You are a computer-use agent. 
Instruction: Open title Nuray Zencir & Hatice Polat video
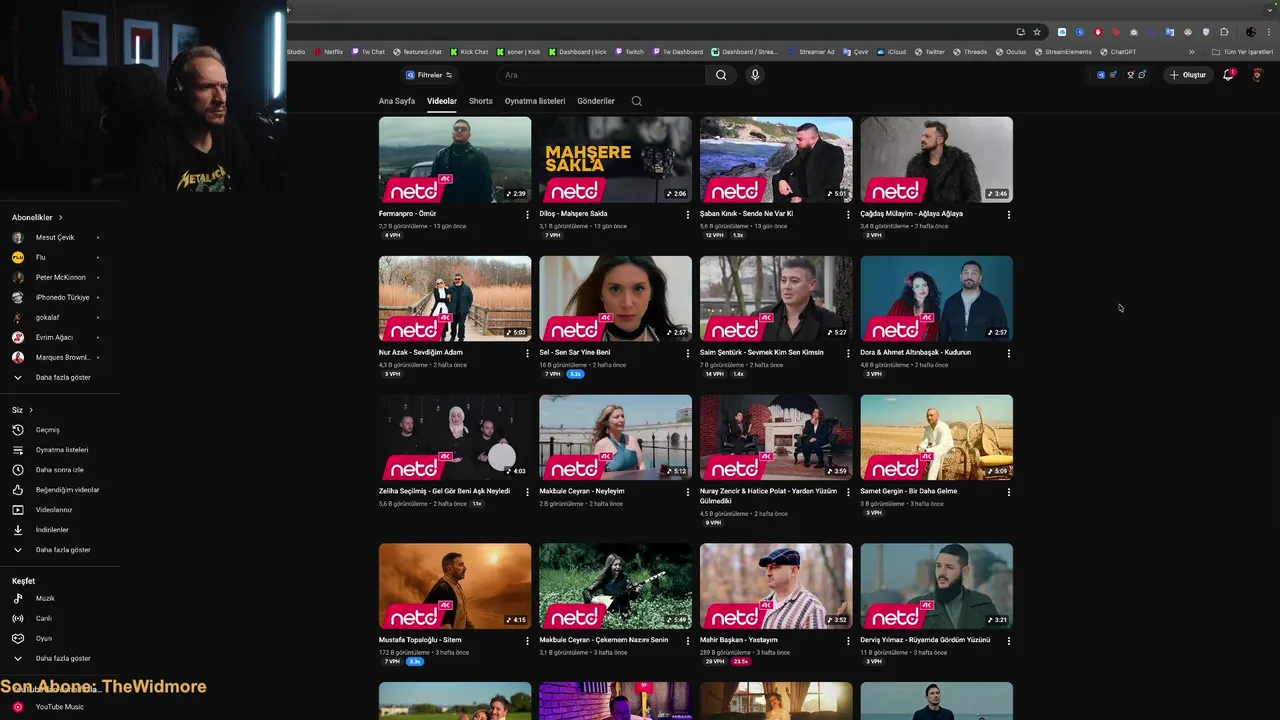pyautogui.click(x=769, y=496)
